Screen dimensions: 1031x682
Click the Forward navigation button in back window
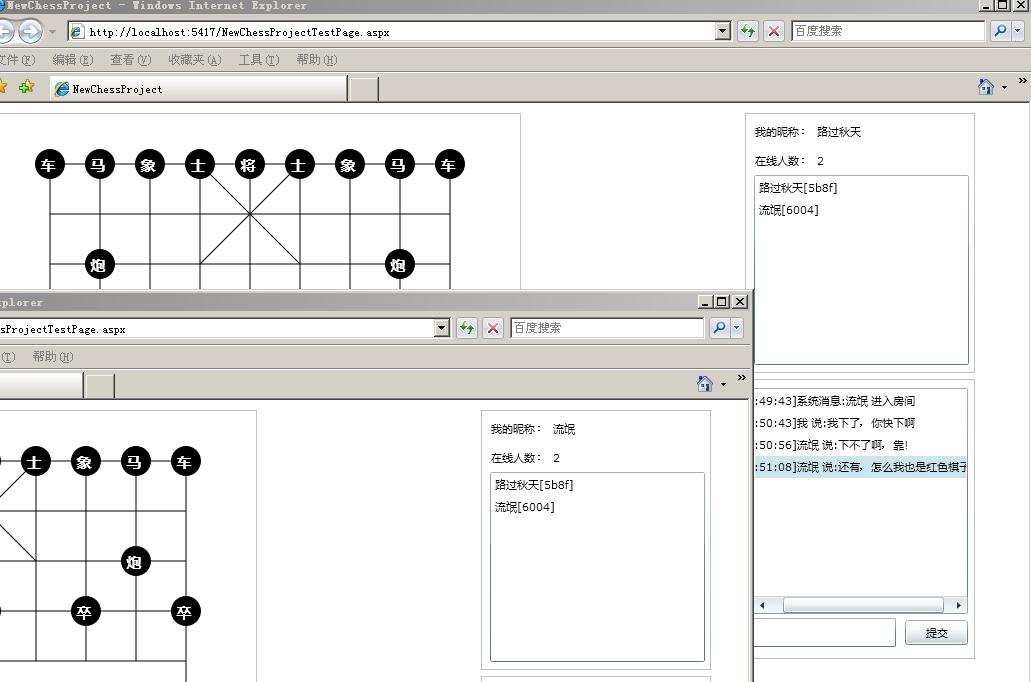pyautogui.click(x=30, y=31)
